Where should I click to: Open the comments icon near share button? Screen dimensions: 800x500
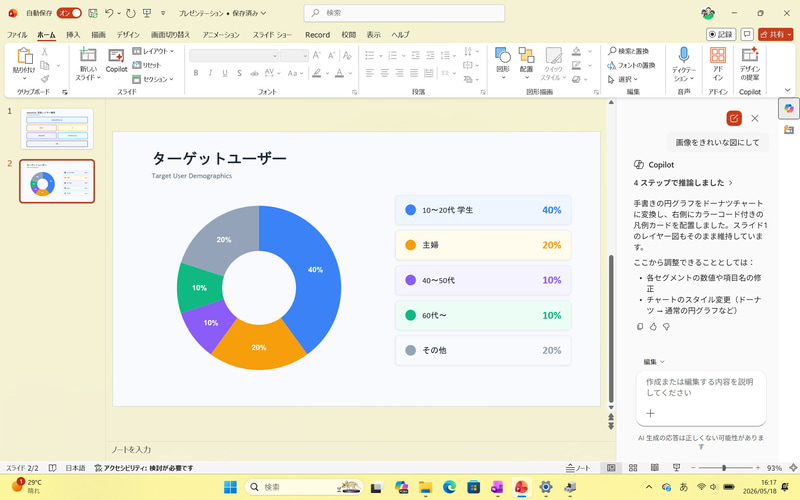click(747, 34)
